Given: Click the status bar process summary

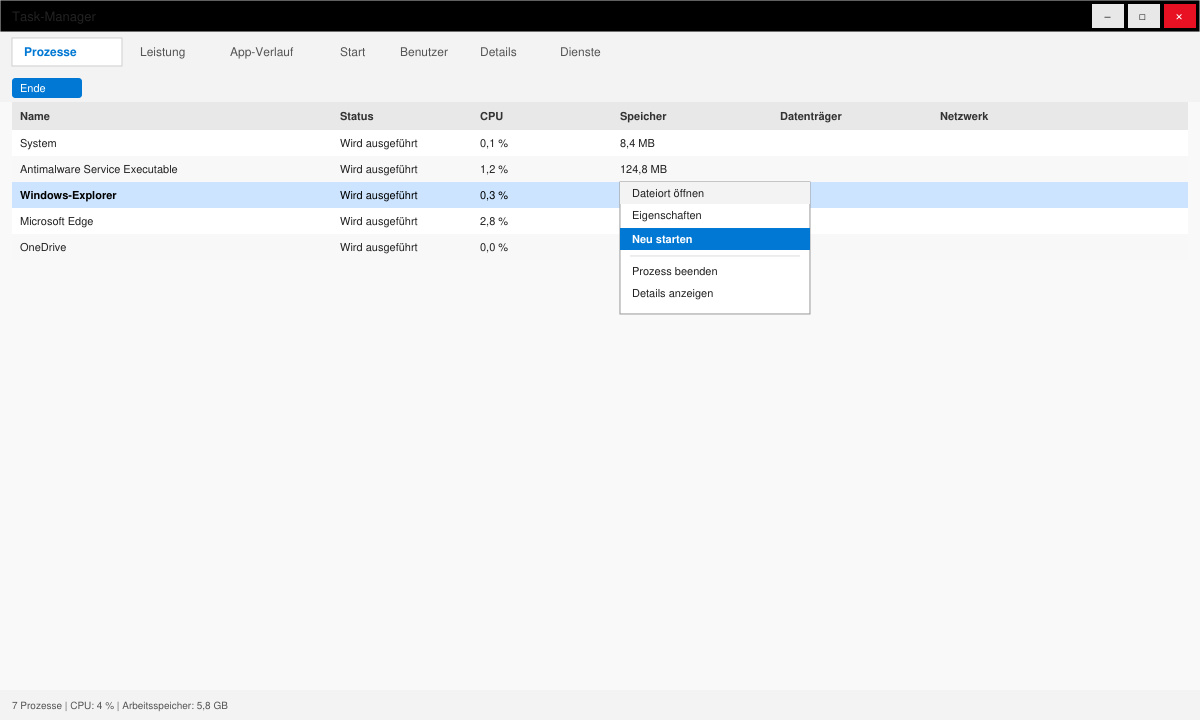Looking at the screenshot, I should tap(120, 705).
